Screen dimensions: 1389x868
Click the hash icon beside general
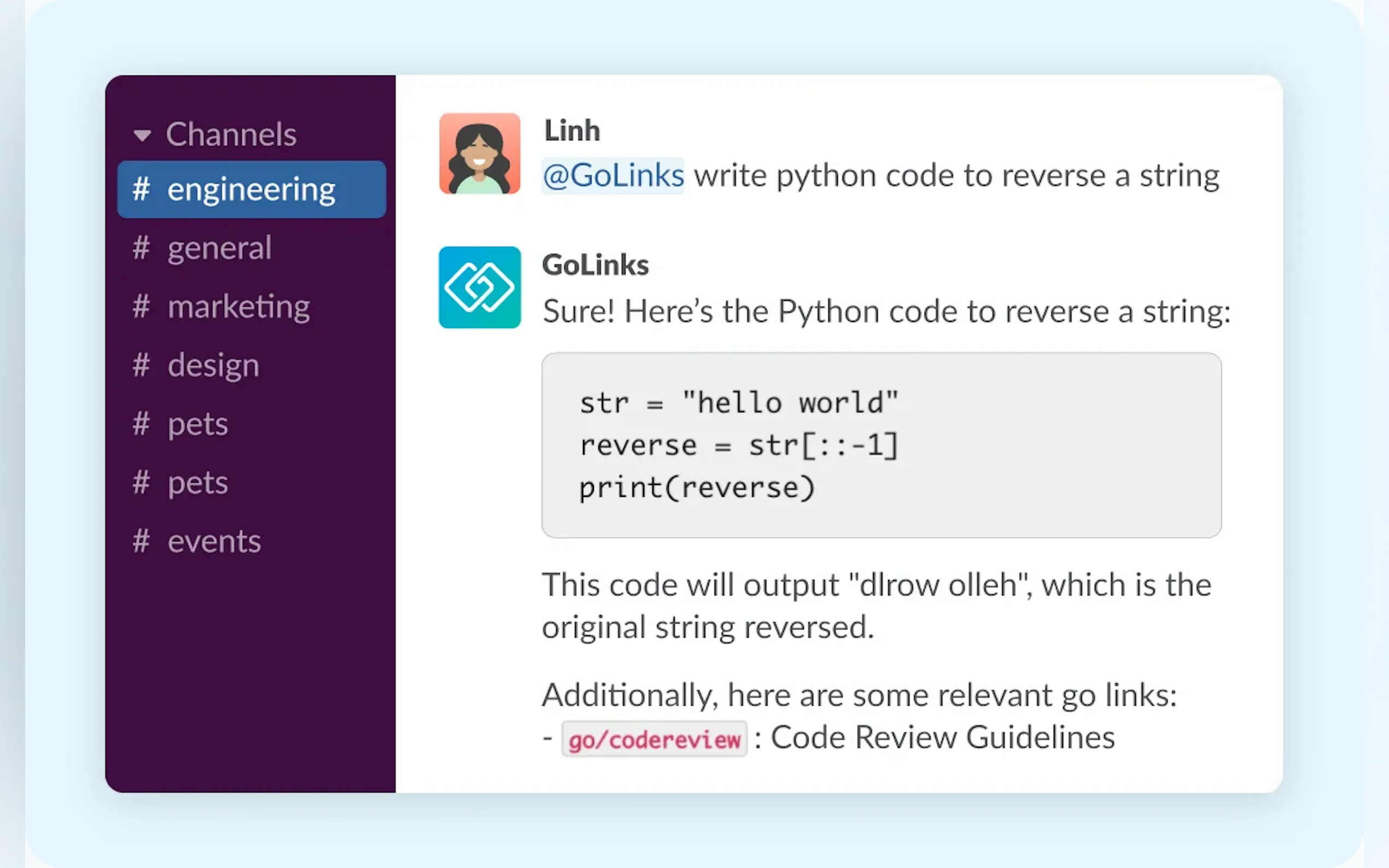pyautogui.click(x=141, y=248)
